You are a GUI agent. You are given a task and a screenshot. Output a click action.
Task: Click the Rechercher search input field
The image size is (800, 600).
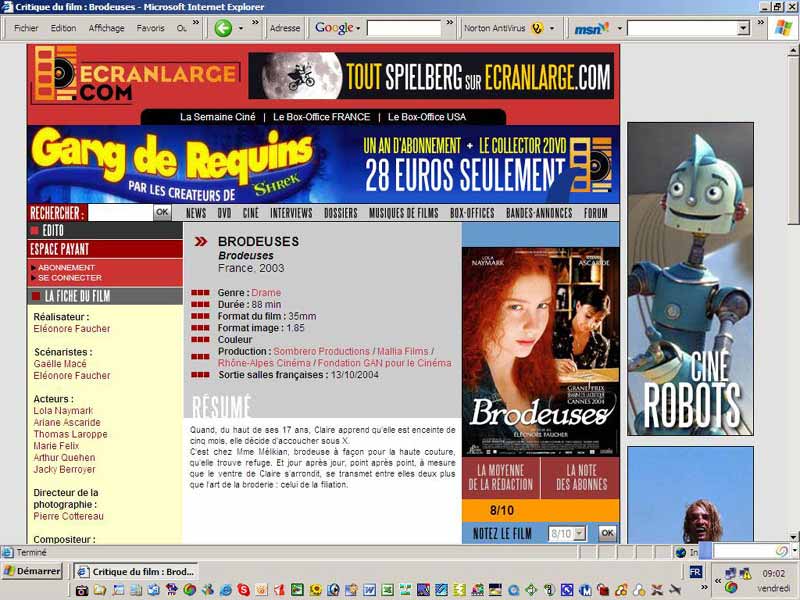coord(120,212)
